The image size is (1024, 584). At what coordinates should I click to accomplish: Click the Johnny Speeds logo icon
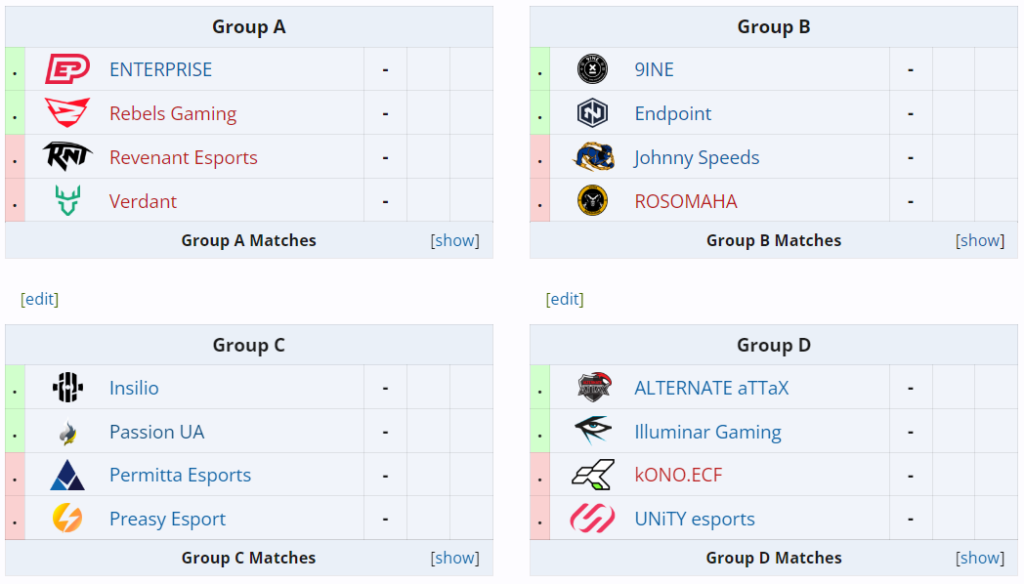click(592, 157)
